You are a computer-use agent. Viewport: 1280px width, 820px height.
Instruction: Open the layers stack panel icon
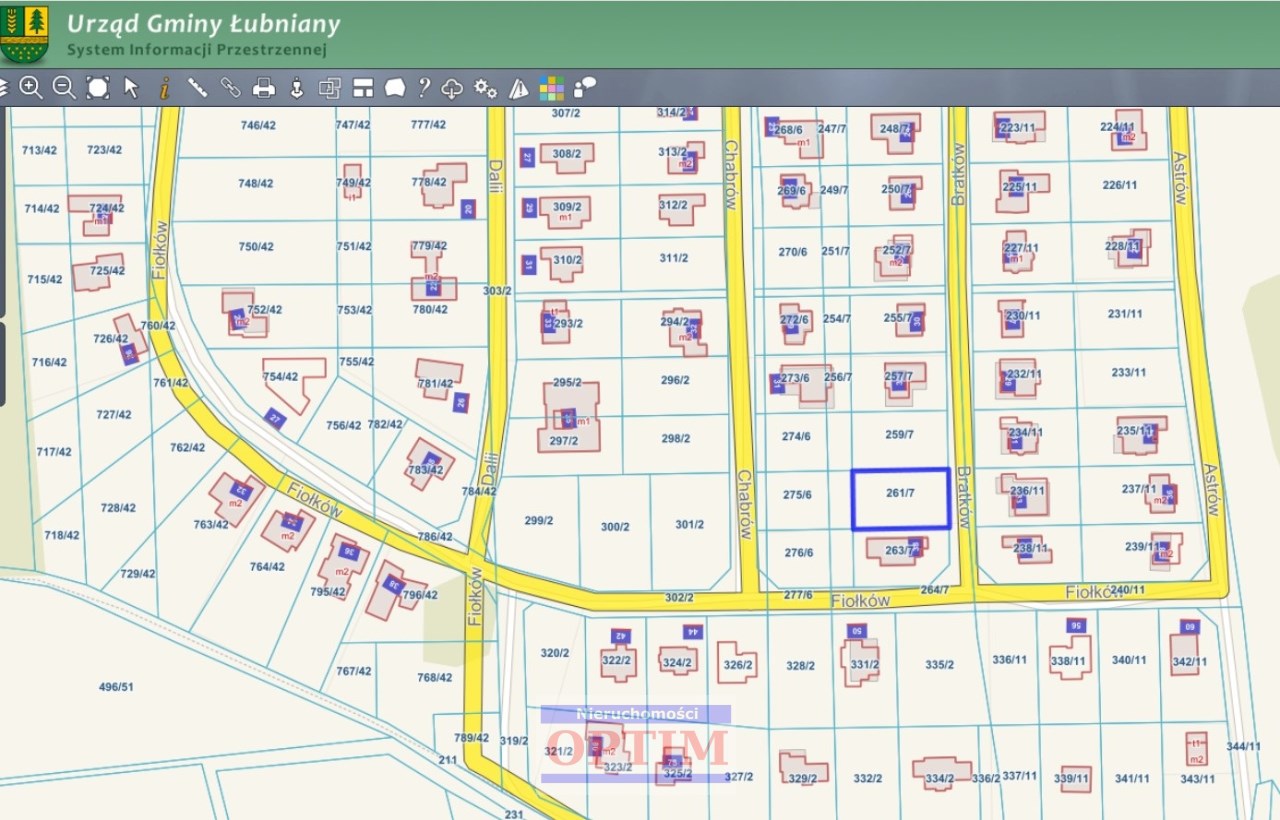(1, 87)
